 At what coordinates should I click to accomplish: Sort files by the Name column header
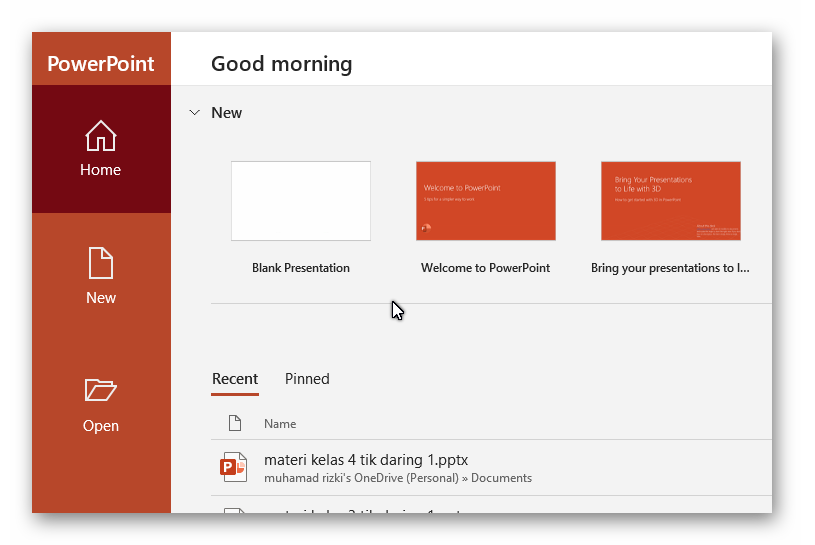[x=280, y=424]
